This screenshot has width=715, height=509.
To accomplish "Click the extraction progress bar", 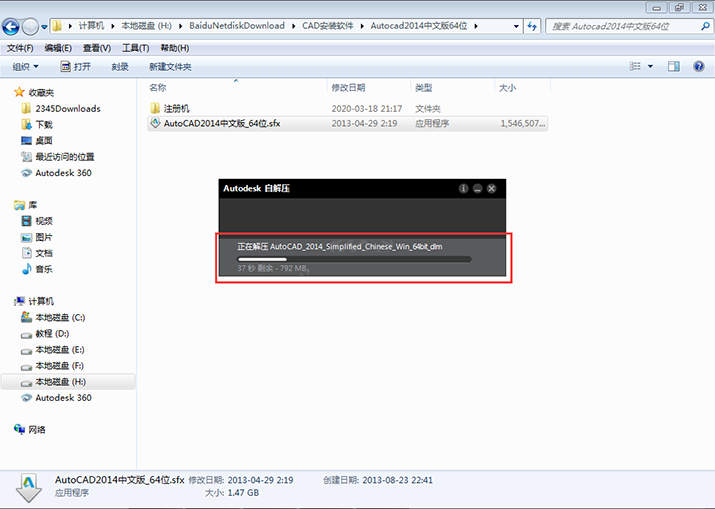I will click(354, 259).
